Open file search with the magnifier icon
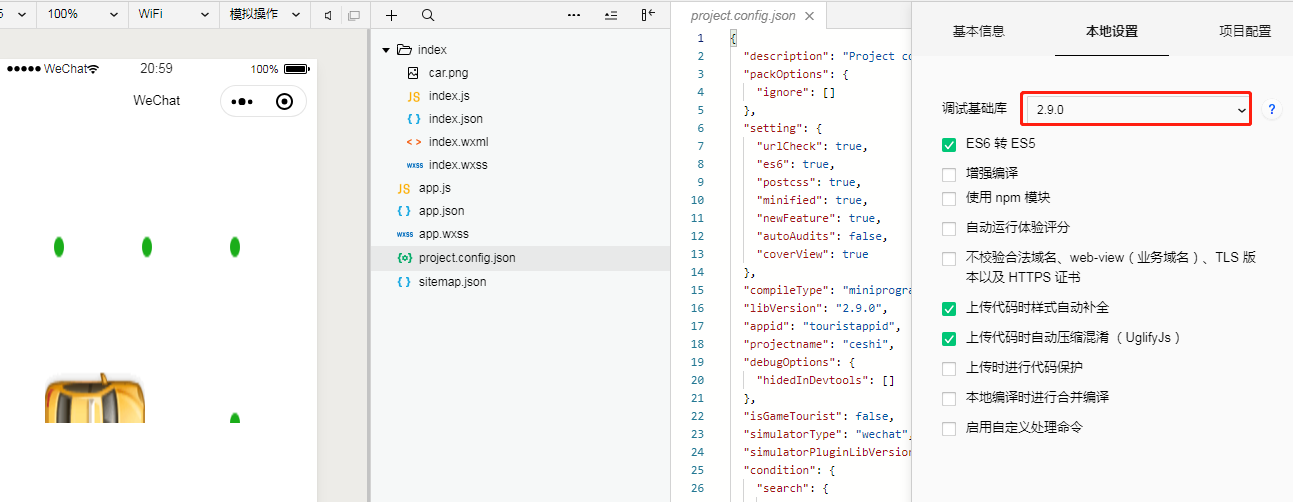Viewport: 1293px width, 502px height. (428, 15)
